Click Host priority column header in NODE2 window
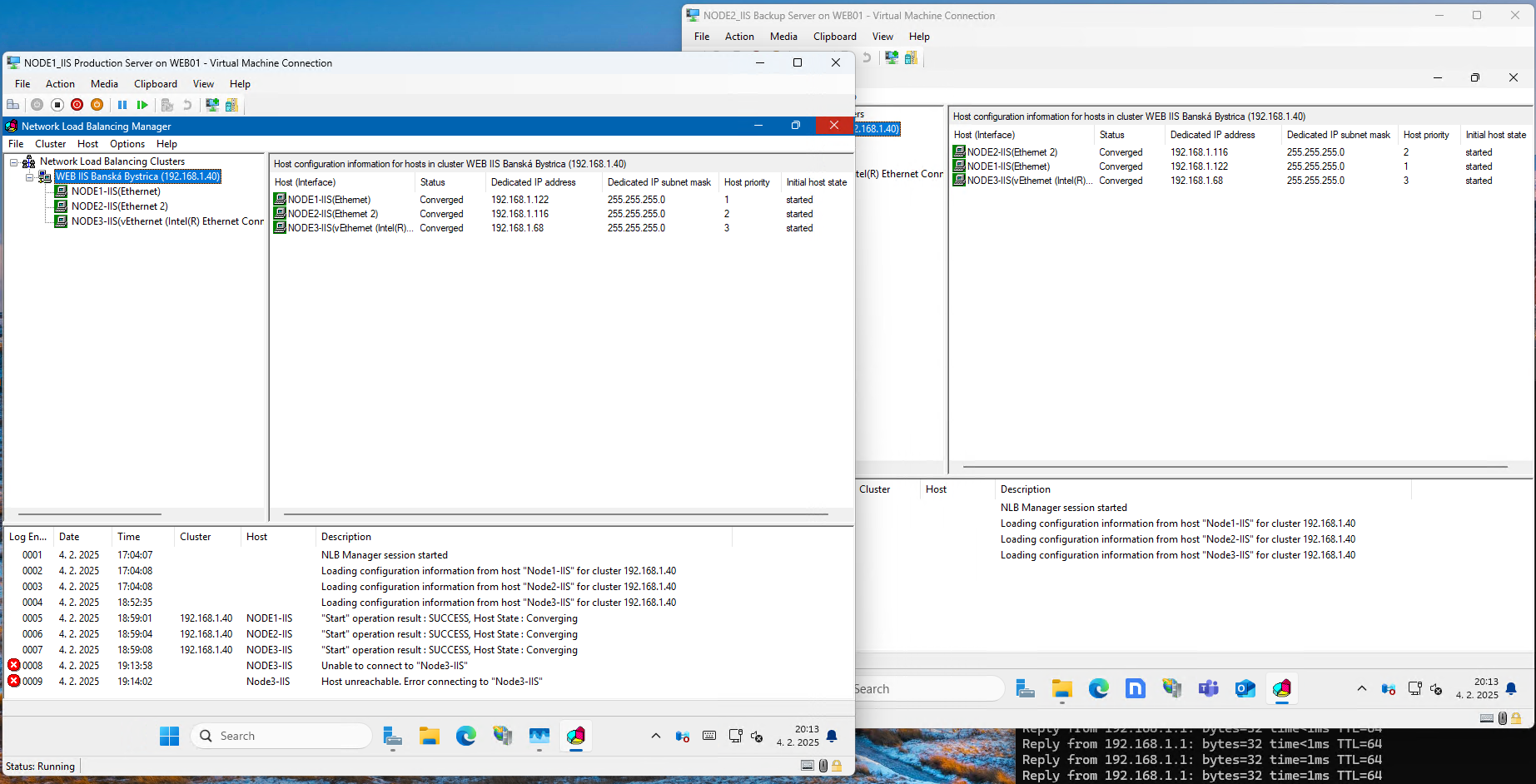The width and height of the screenshot is (1536, 784). click(x=1427, y=135)
